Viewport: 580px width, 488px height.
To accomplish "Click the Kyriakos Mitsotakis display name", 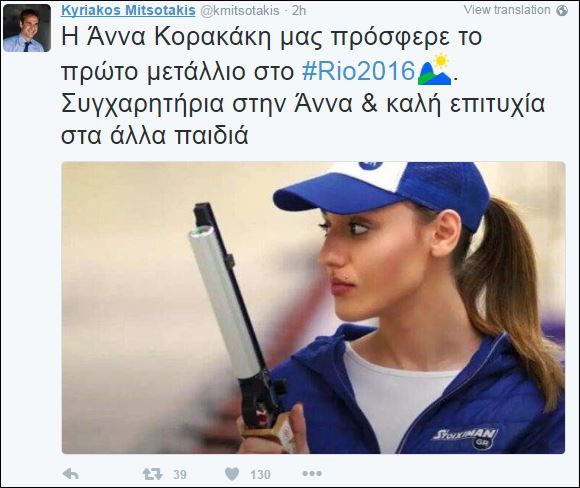I will 128,10.
